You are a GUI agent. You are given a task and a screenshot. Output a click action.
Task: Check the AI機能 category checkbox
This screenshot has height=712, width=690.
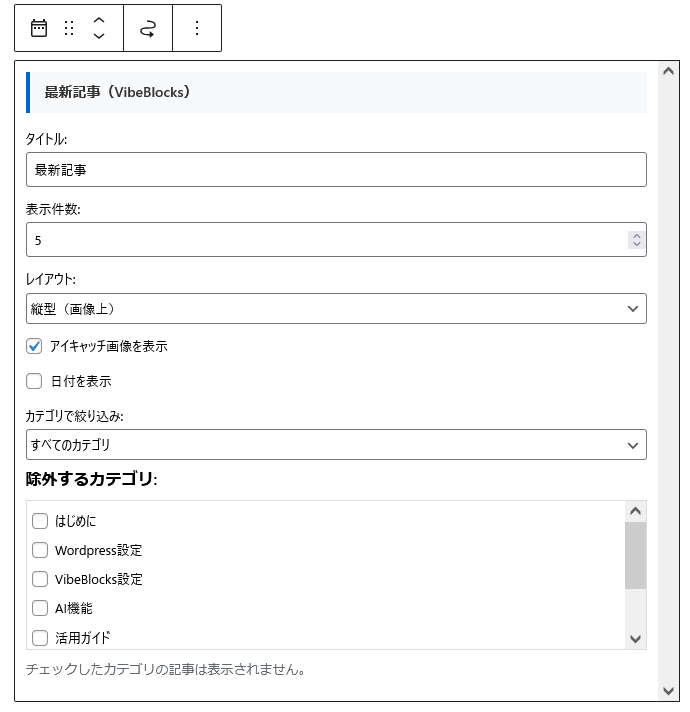[40, 608]
